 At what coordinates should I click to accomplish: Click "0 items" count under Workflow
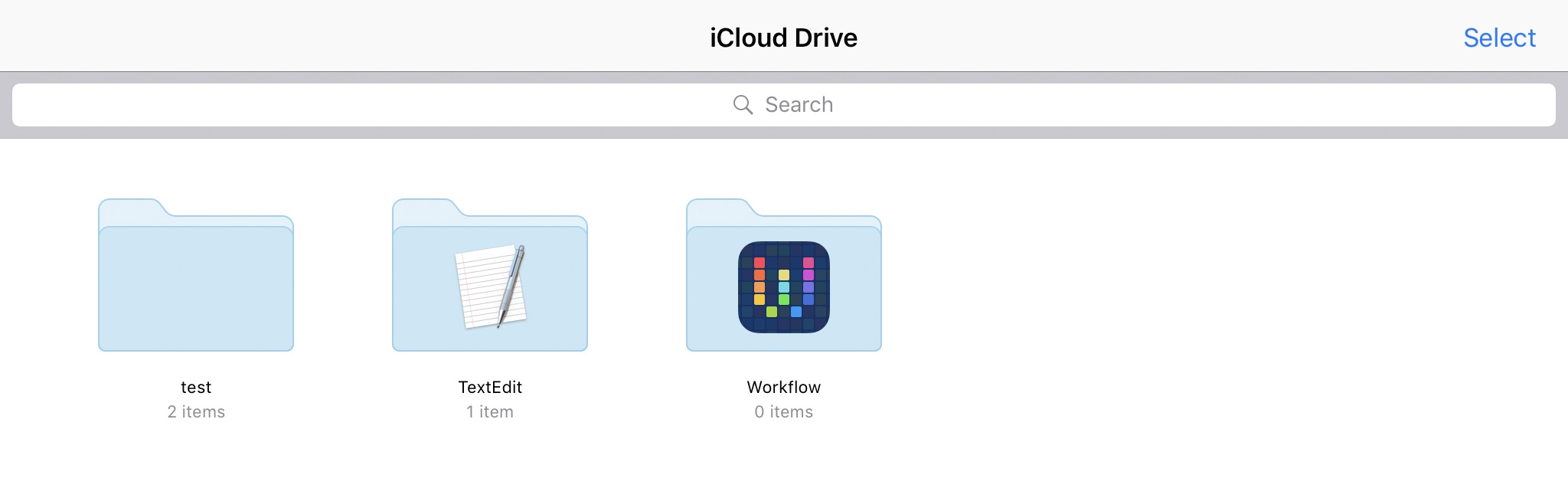tap(784, 412)
